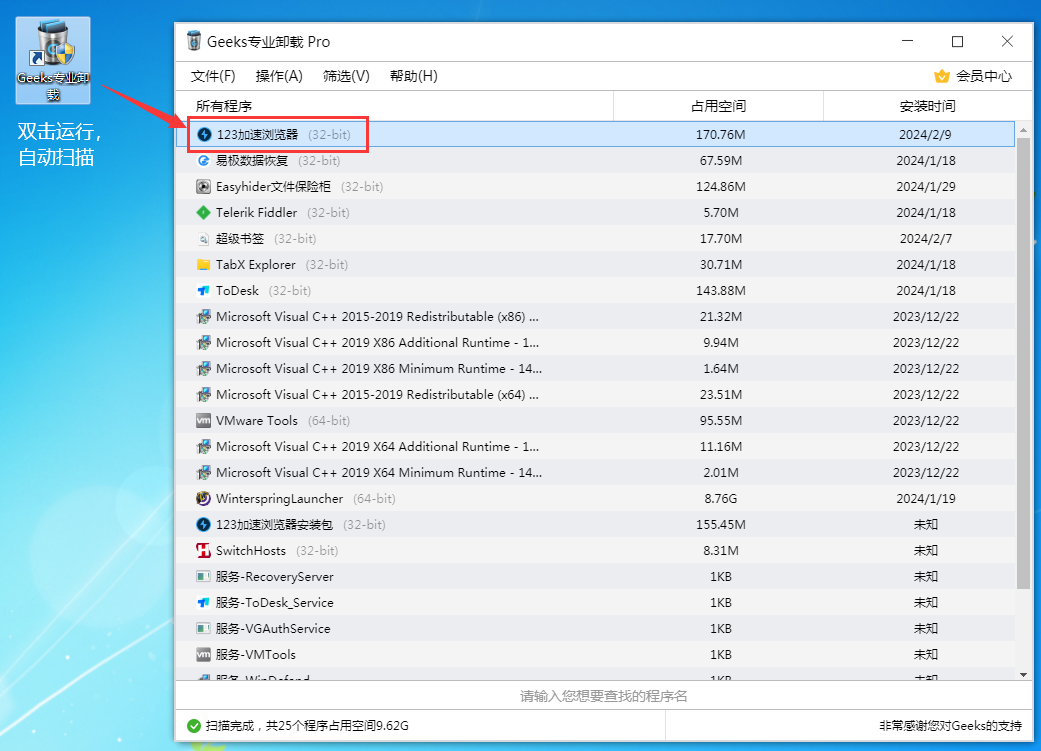1041x751 pixels.
Task: Click the vertical scrollbar thumb
Action: click(1023, 363)
